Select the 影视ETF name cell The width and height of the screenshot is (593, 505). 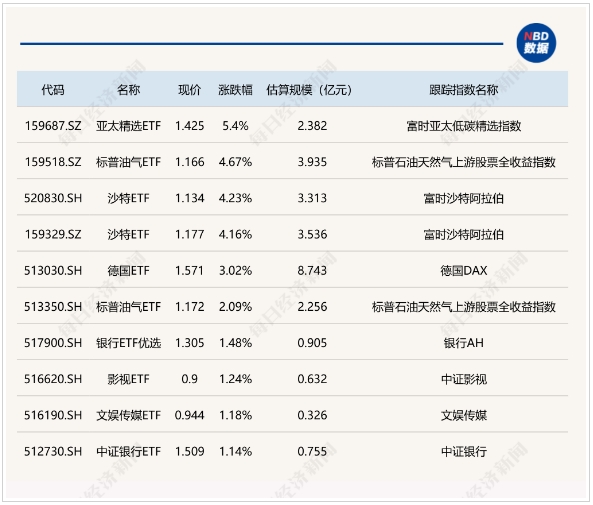pos(129,379)
